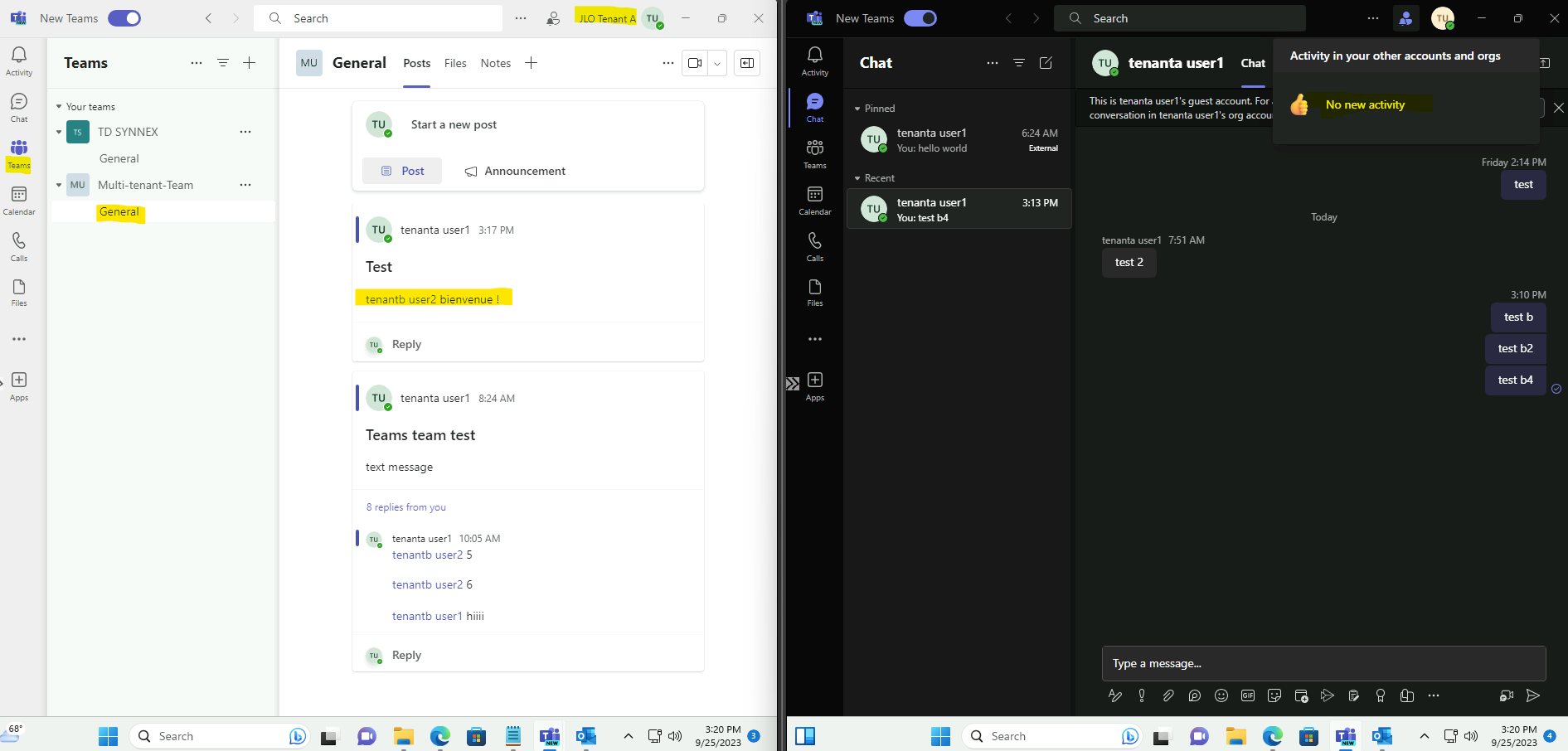This screenshot has width=1568, height=751.
Task: Open File Explorer from the right taskbar
Action: point(1236,736)
